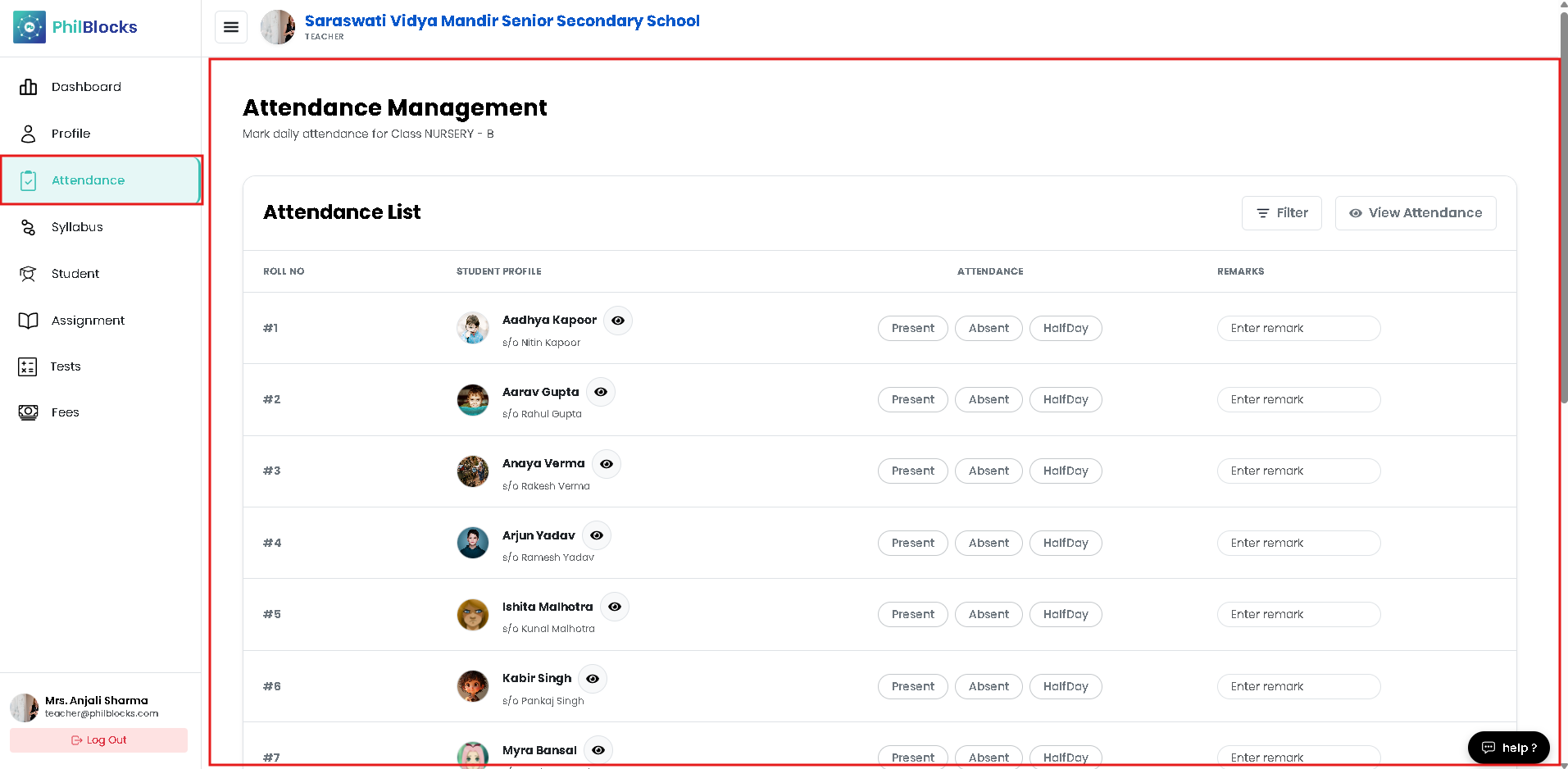This screenshot has height=769, width=1568.
Task: Open the school profile avatar in header
Action: click(x=278, y=27)
